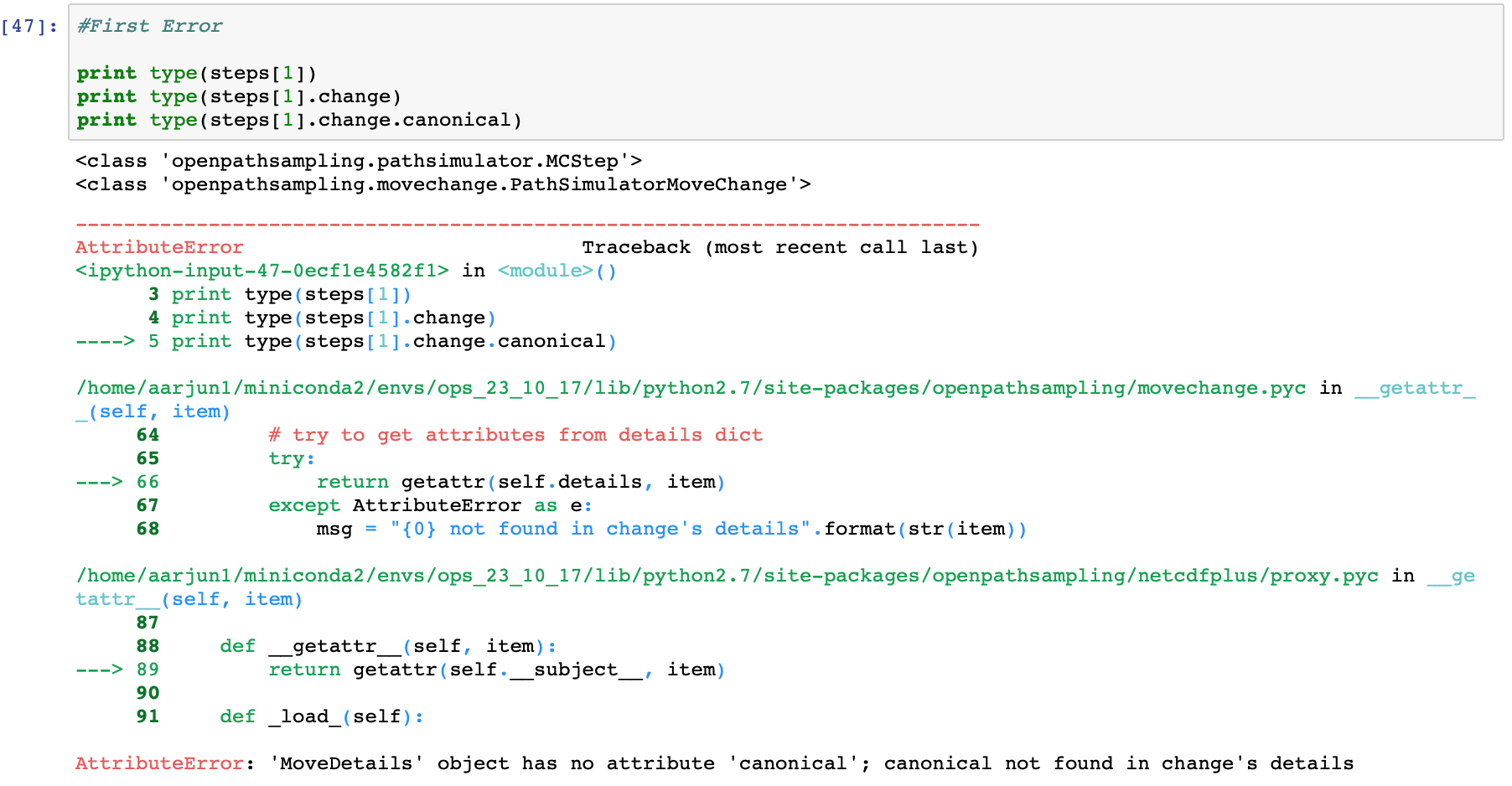Click the final 'canonical not found' error message

pyautogui.click(x=712, y=763)
